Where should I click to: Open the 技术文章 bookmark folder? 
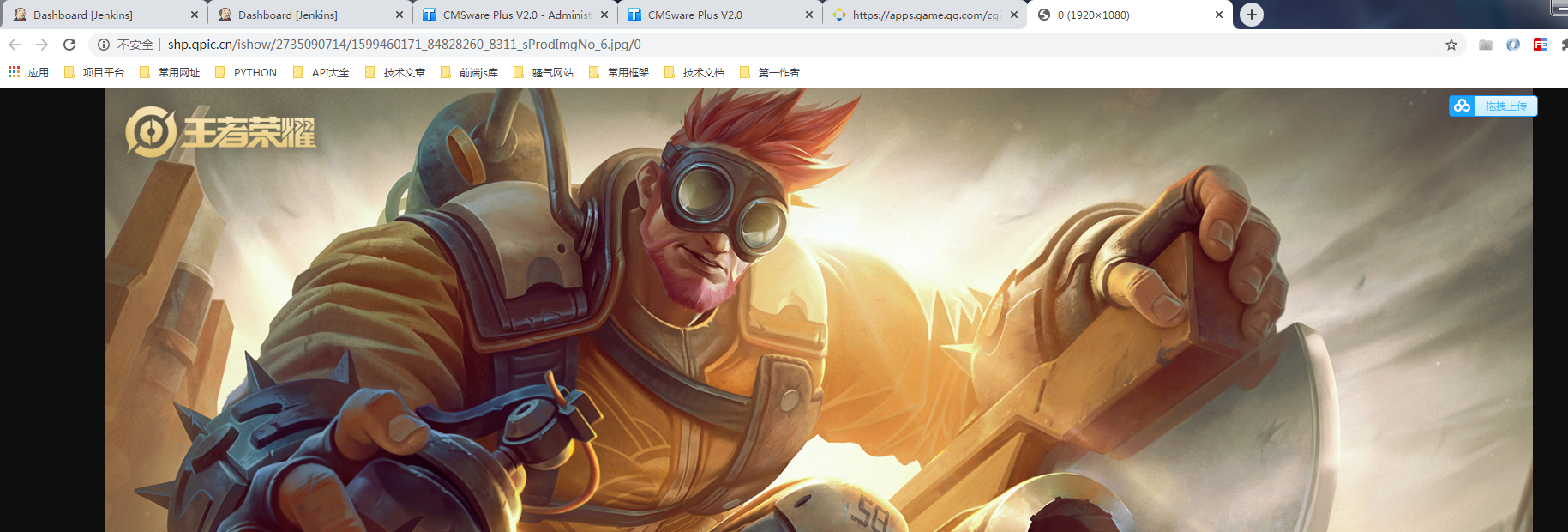(x=395, y=72)
